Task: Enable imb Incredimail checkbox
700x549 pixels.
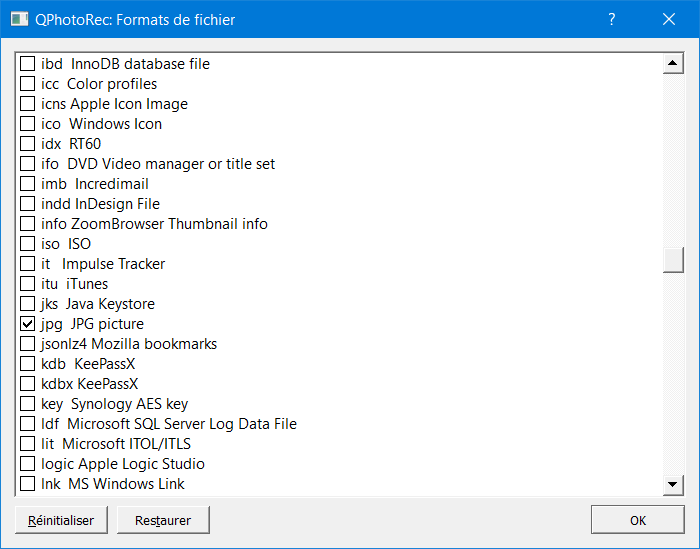Action: [x=28, y=184]
